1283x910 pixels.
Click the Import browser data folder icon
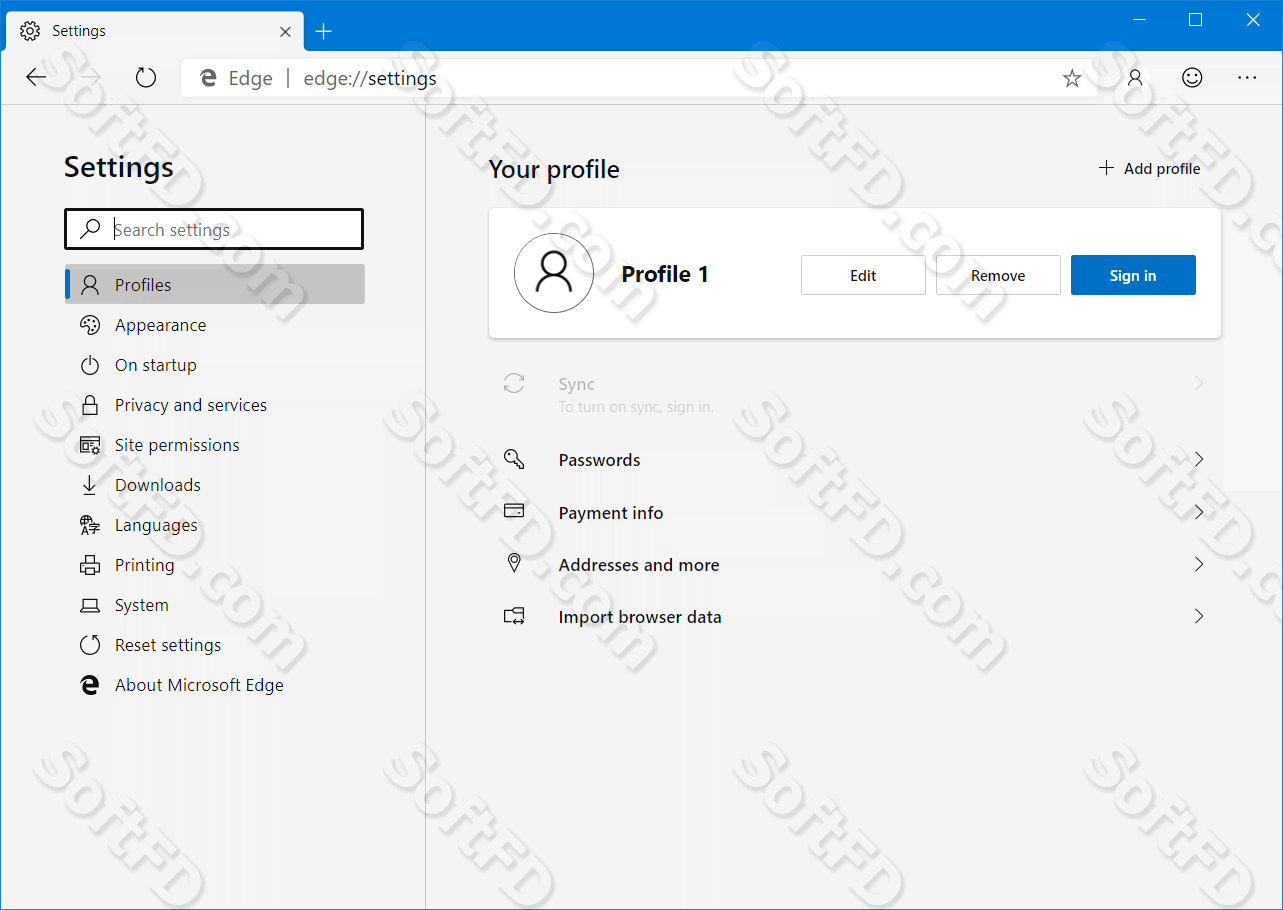pos(514,616)
